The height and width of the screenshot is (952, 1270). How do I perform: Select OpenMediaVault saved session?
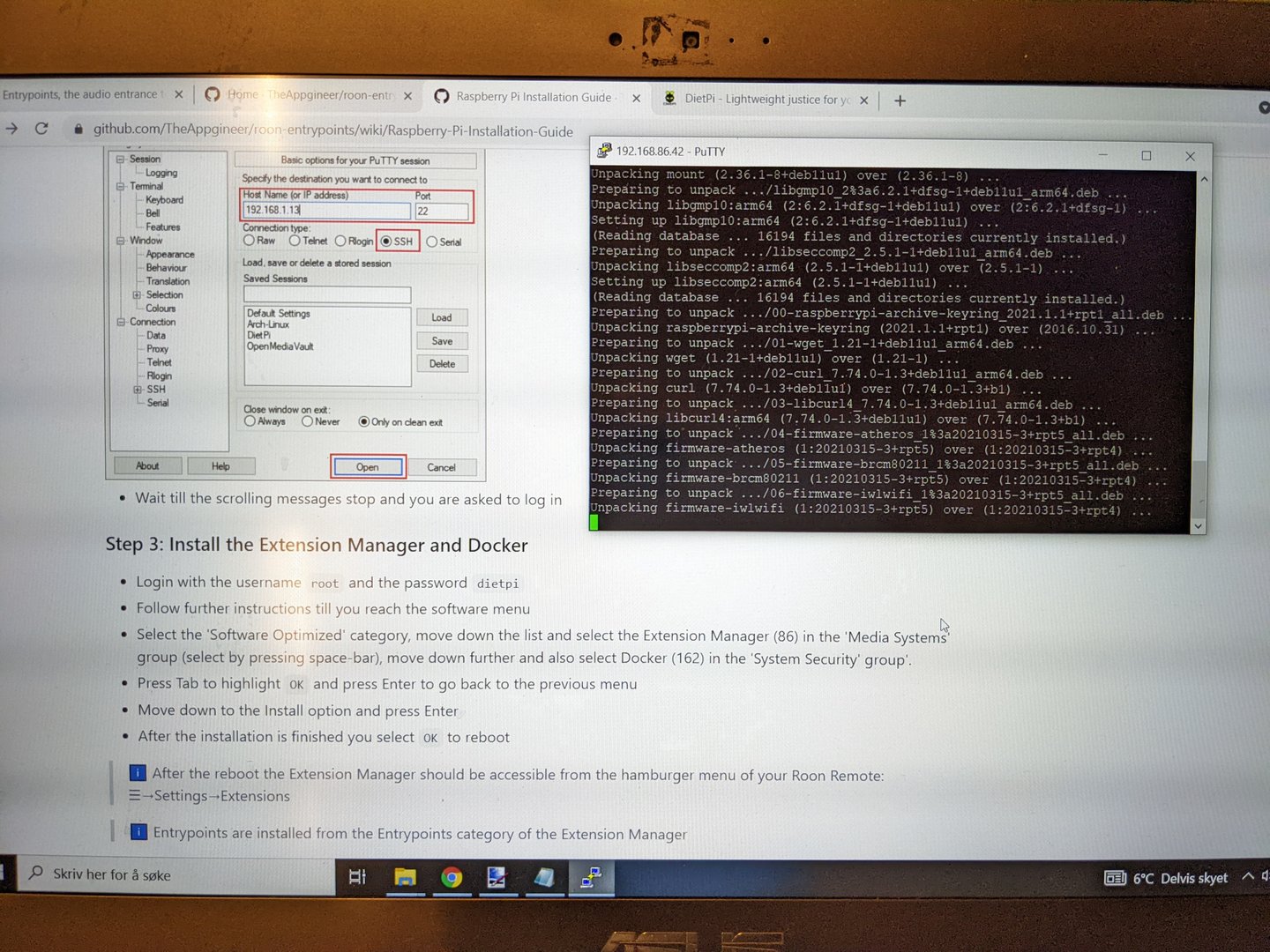pos(280,346)
